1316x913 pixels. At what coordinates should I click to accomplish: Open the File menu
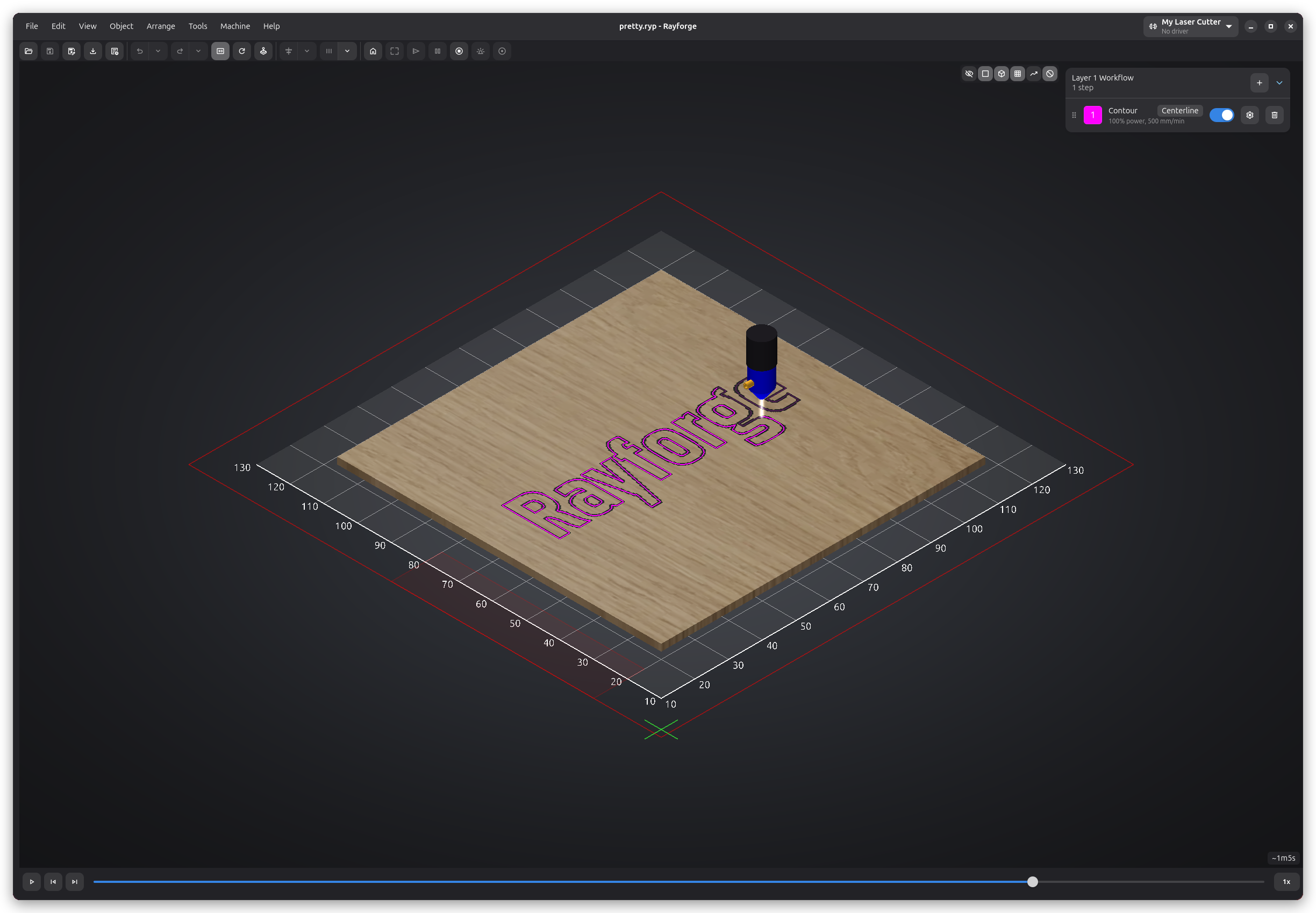click(x=32, y=26)
